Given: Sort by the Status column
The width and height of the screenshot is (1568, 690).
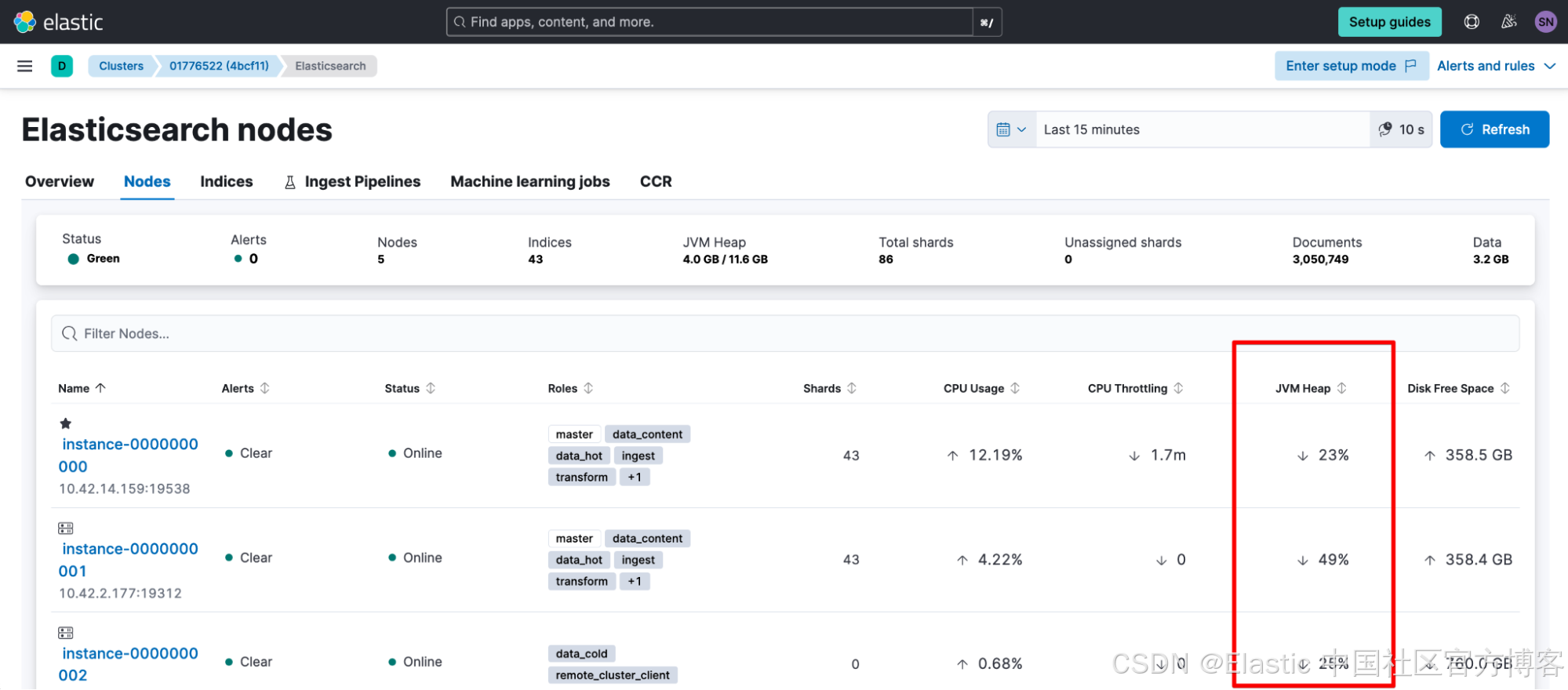Looking at the screenshot, I should 409,388.
